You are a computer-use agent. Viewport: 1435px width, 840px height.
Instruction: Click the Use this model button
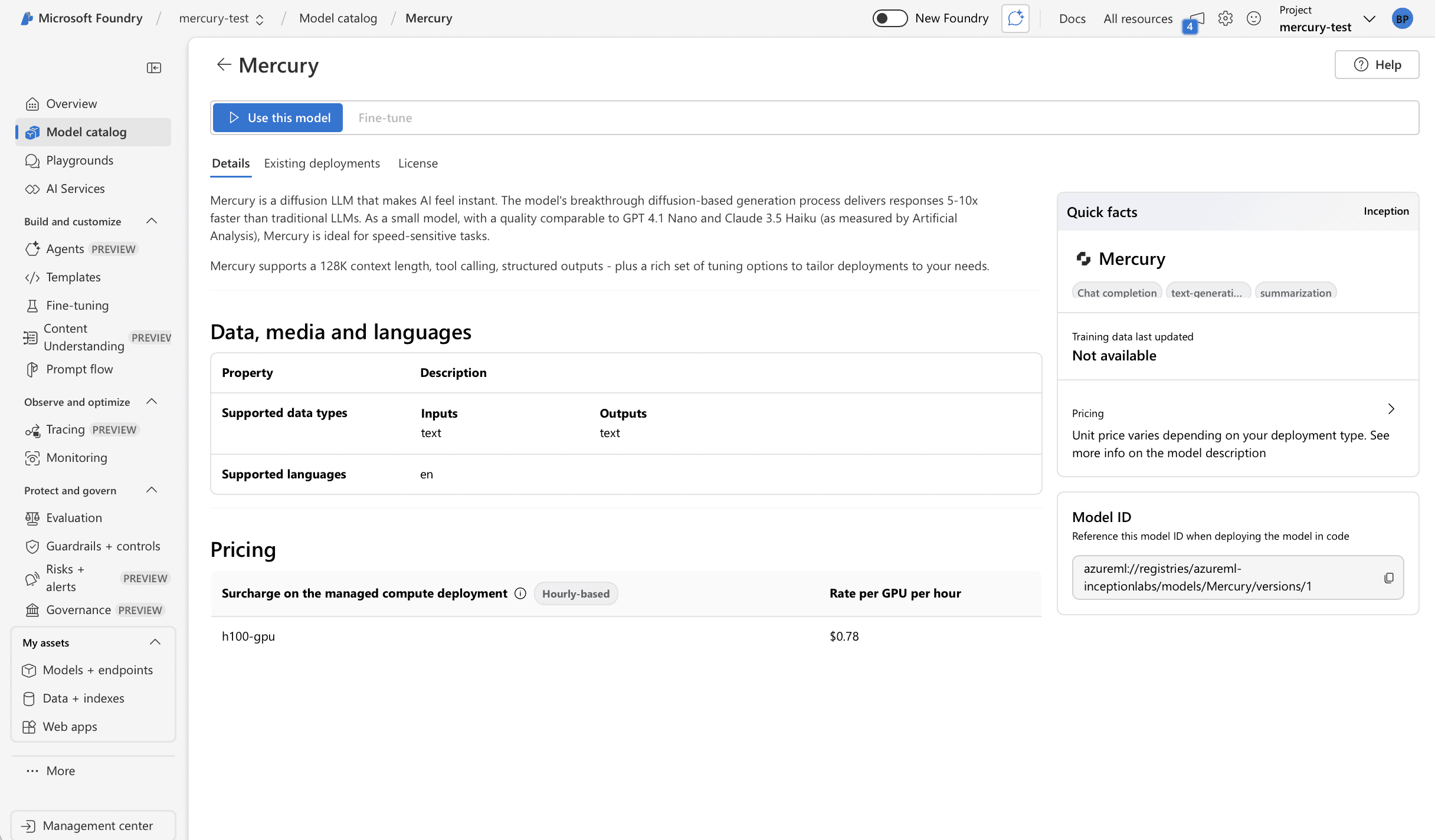[278, 117]
